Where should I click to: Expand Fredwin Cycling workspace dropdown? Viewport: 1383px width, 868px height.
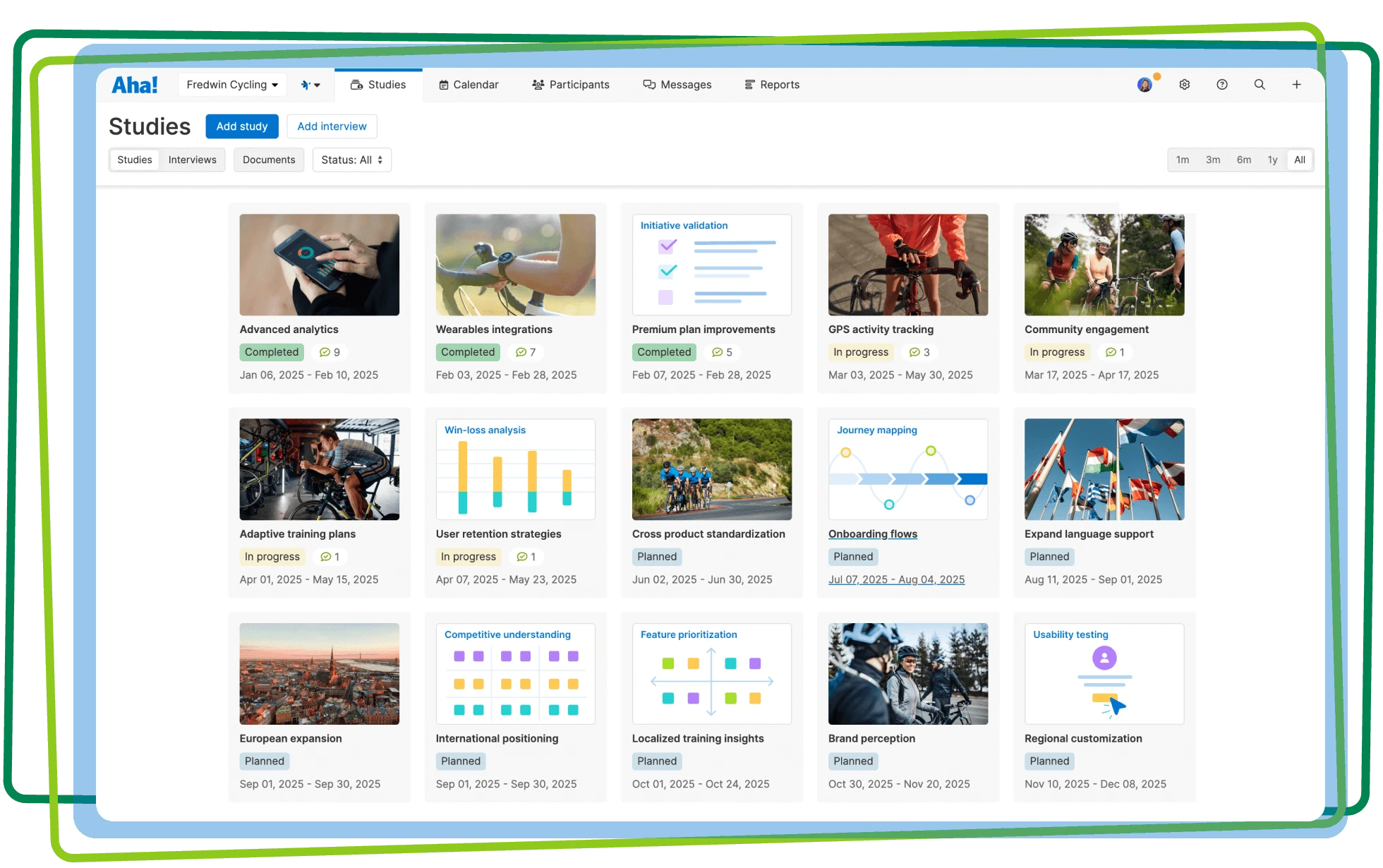pos(232,85)
